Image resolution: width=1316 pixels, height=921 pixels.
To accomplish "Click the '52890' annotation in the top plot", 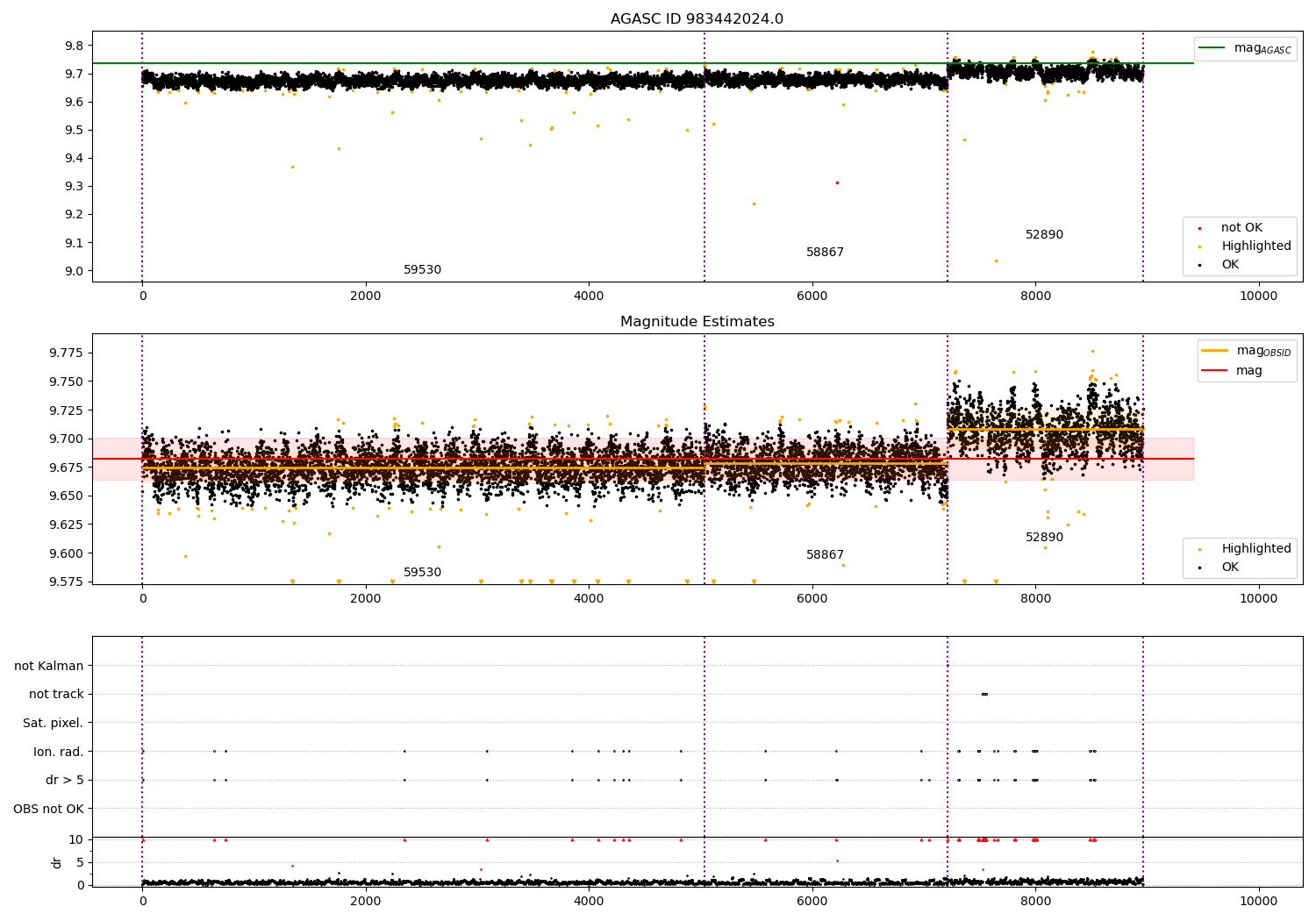I will click(x=1044, y=235).
